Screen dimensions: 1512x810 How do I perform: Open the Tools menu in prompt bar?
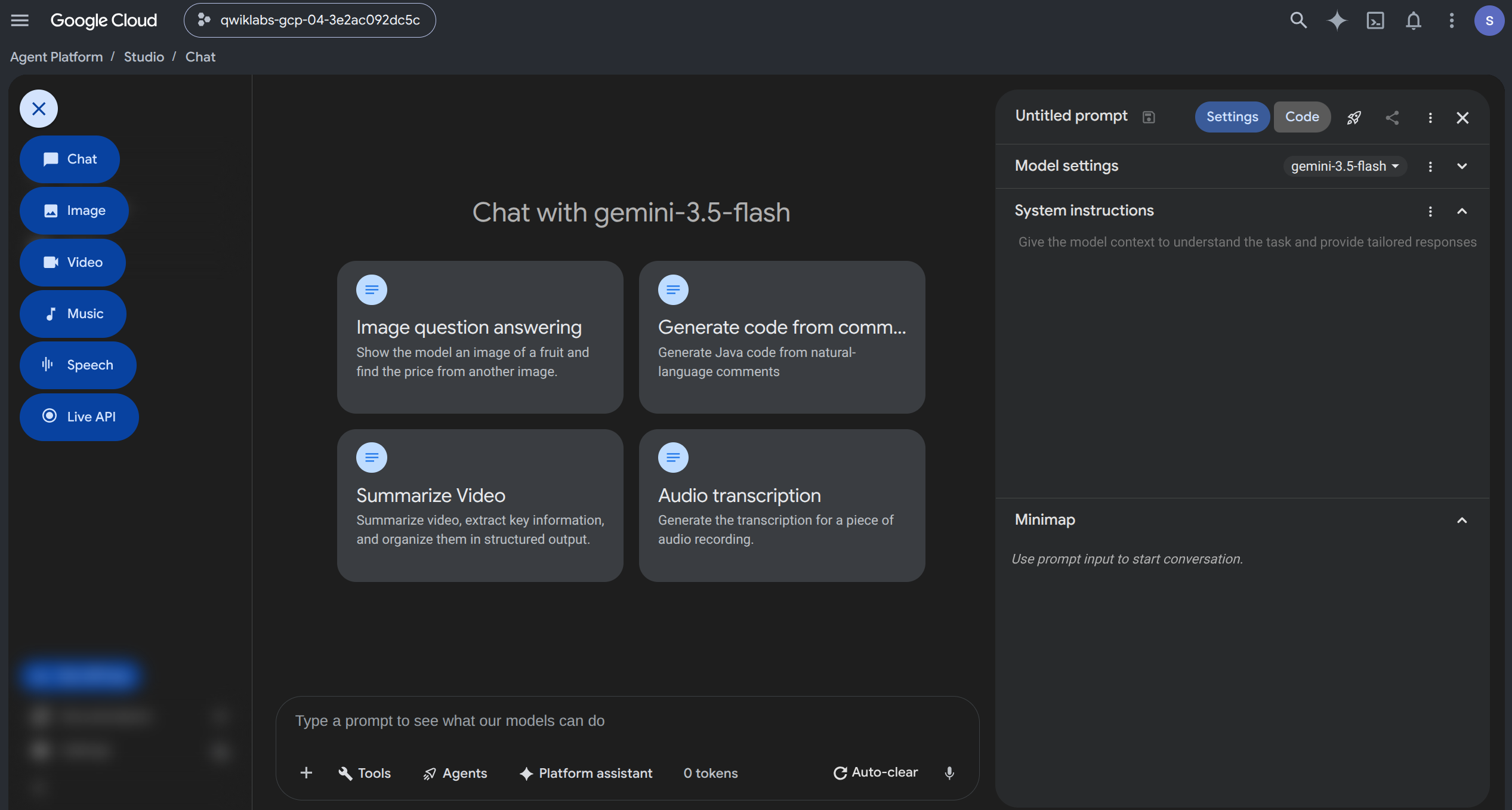[364, 773]
